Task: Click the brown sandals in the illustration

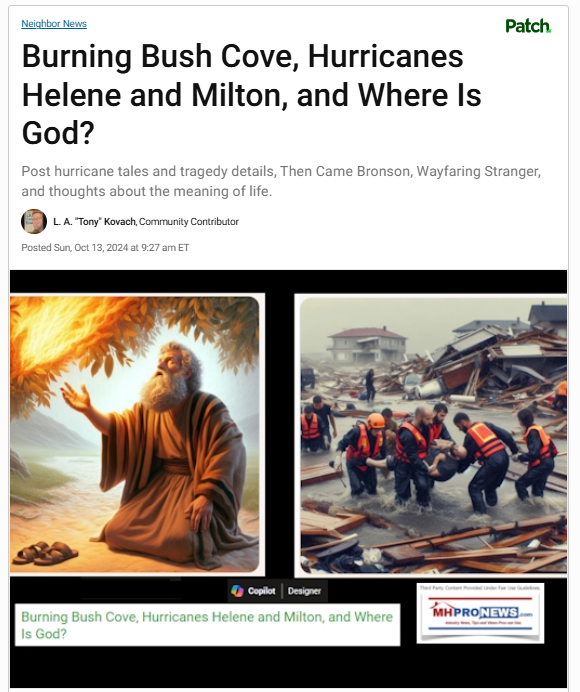Action: click(x=45, y=553)
